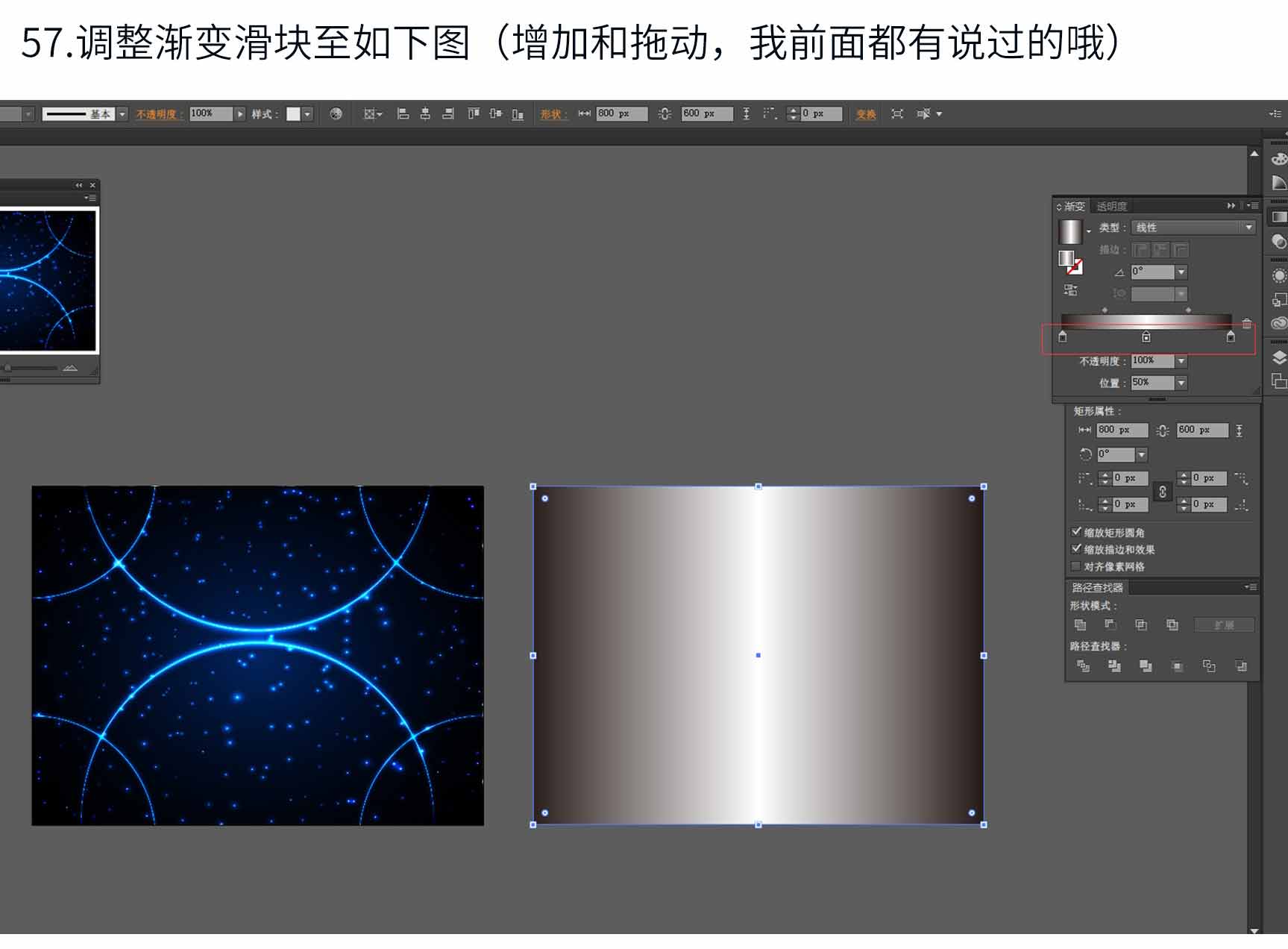Open the Layers panel from the dock
1288x949 pixels.
pyautogui.click(x=1278, y=358)
